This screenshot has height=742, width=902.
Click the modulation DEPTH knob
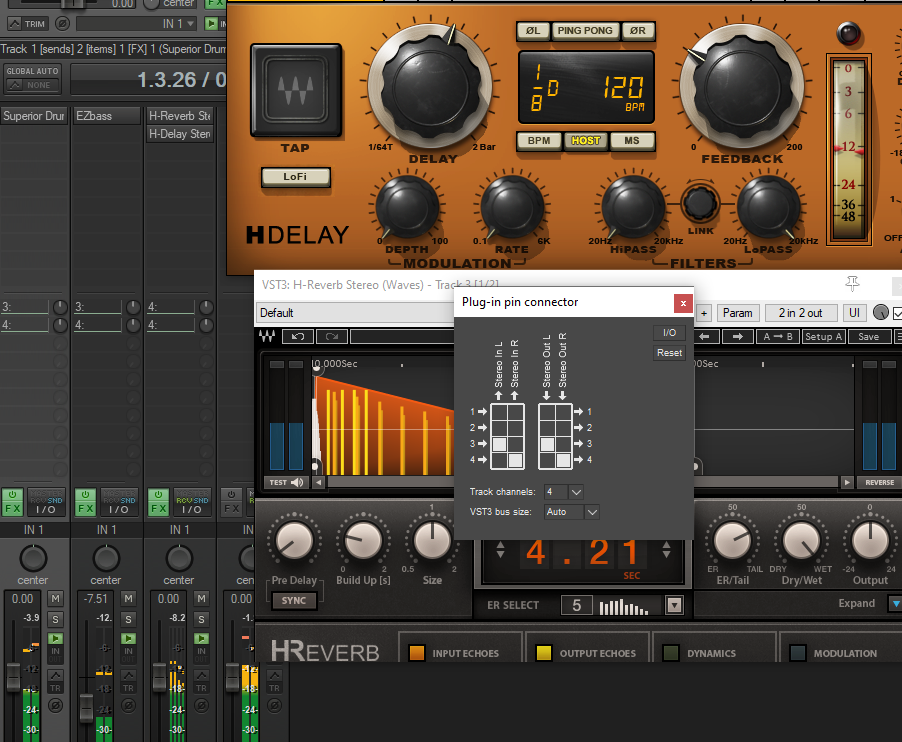pyautogui.click(x=407, y=208)
